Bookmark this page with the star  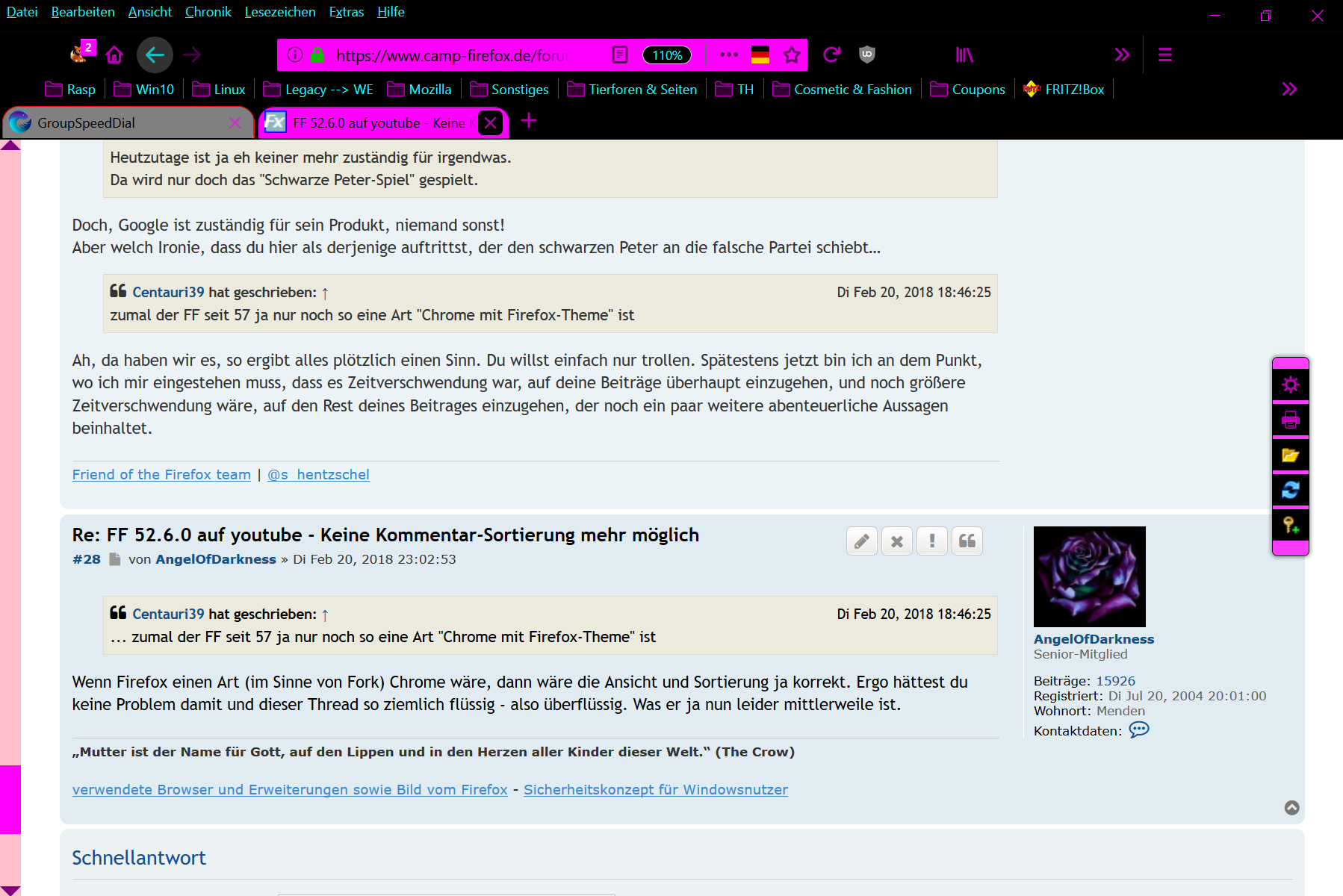pyautogui.click(x=792, y=55)
